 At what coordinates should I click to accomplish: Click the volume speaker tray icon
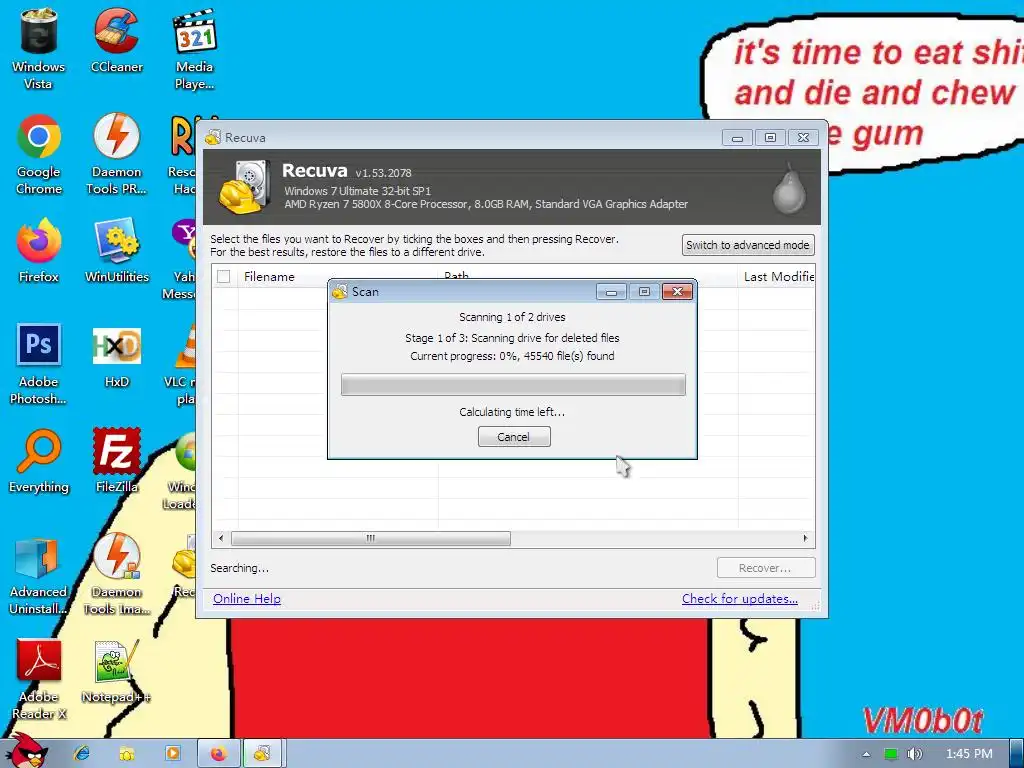click(x=914, y=754)
